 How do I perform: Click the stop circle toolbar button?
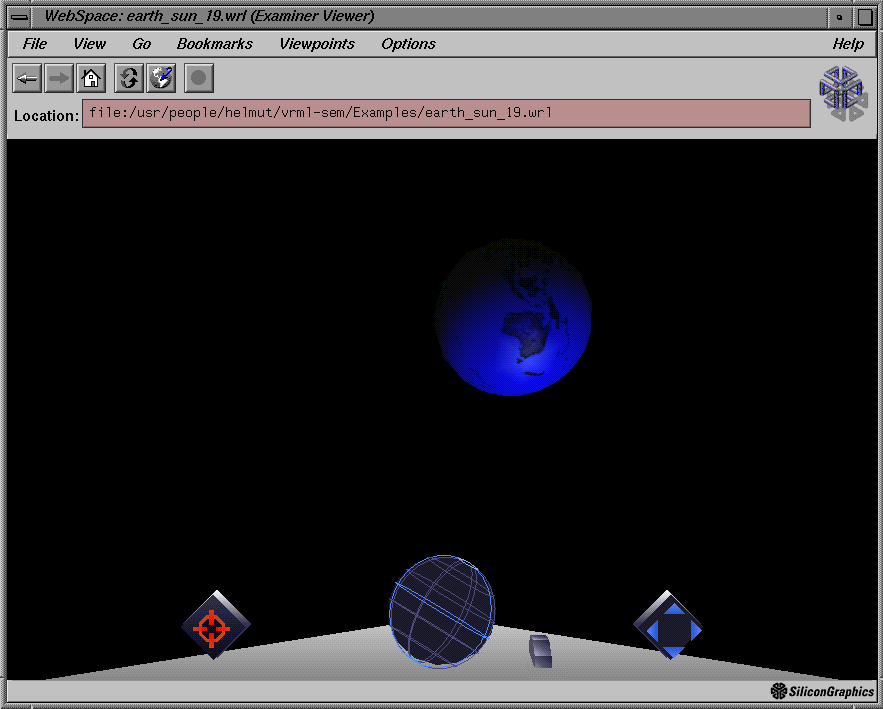pyautogui.click(x=199, y=78)
